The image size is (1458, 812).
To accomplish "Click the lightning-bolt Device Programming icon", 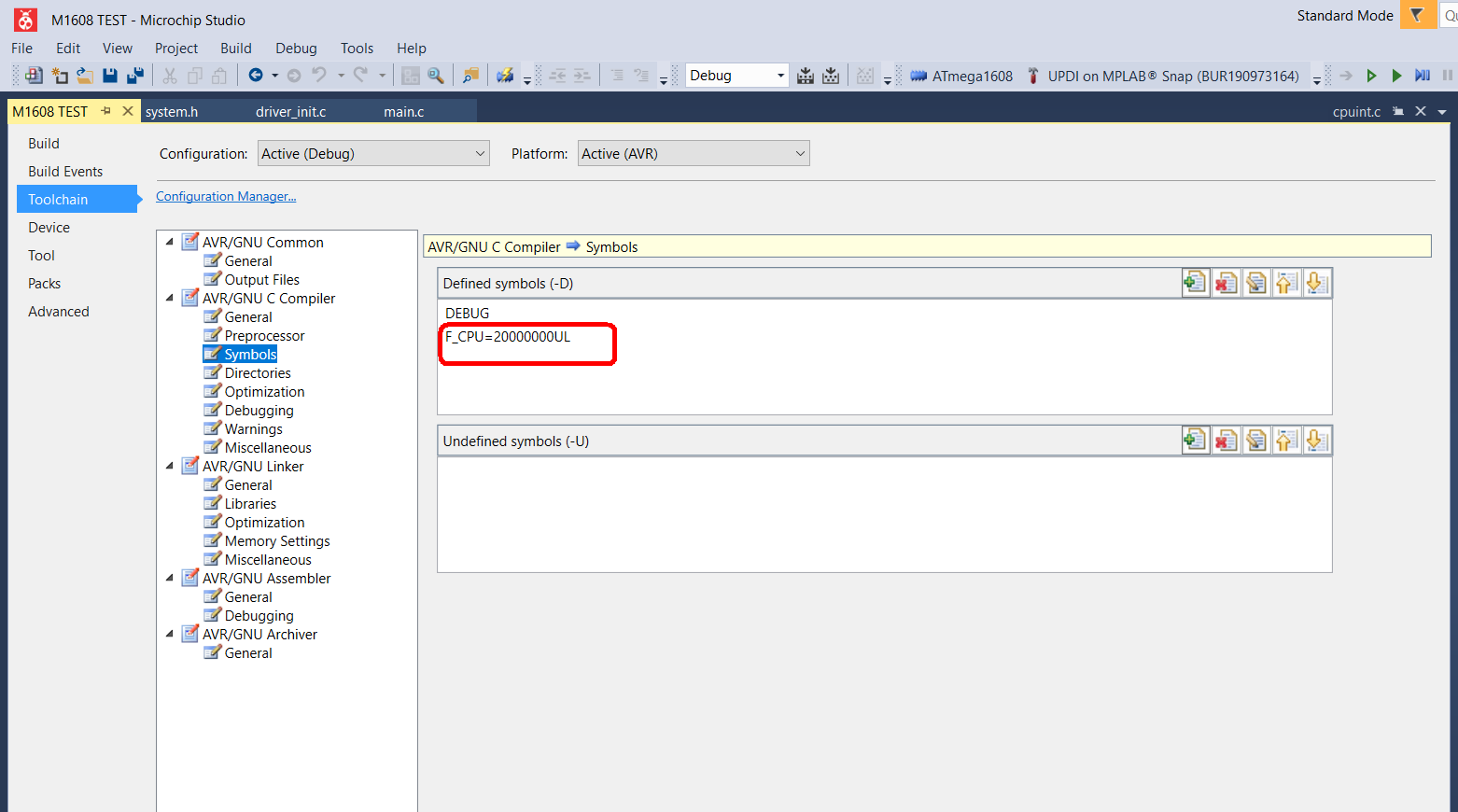I will pyautogui.click(x=505, y=76).
